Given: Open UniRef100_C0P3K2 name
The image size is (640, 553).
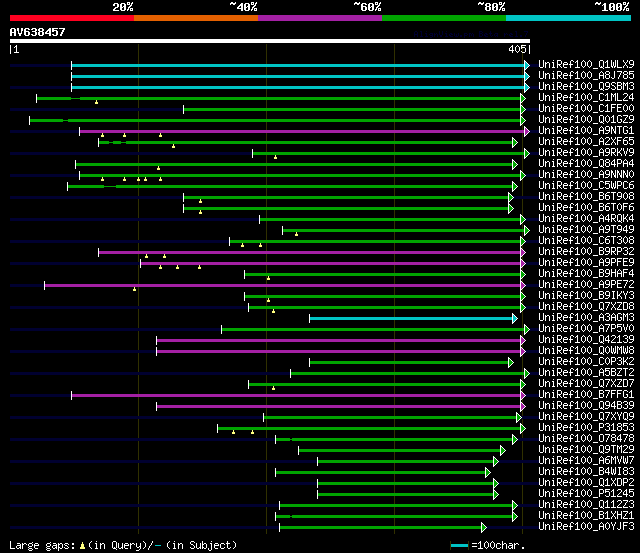Looking at the screenshot, I should tap(586, 362).
